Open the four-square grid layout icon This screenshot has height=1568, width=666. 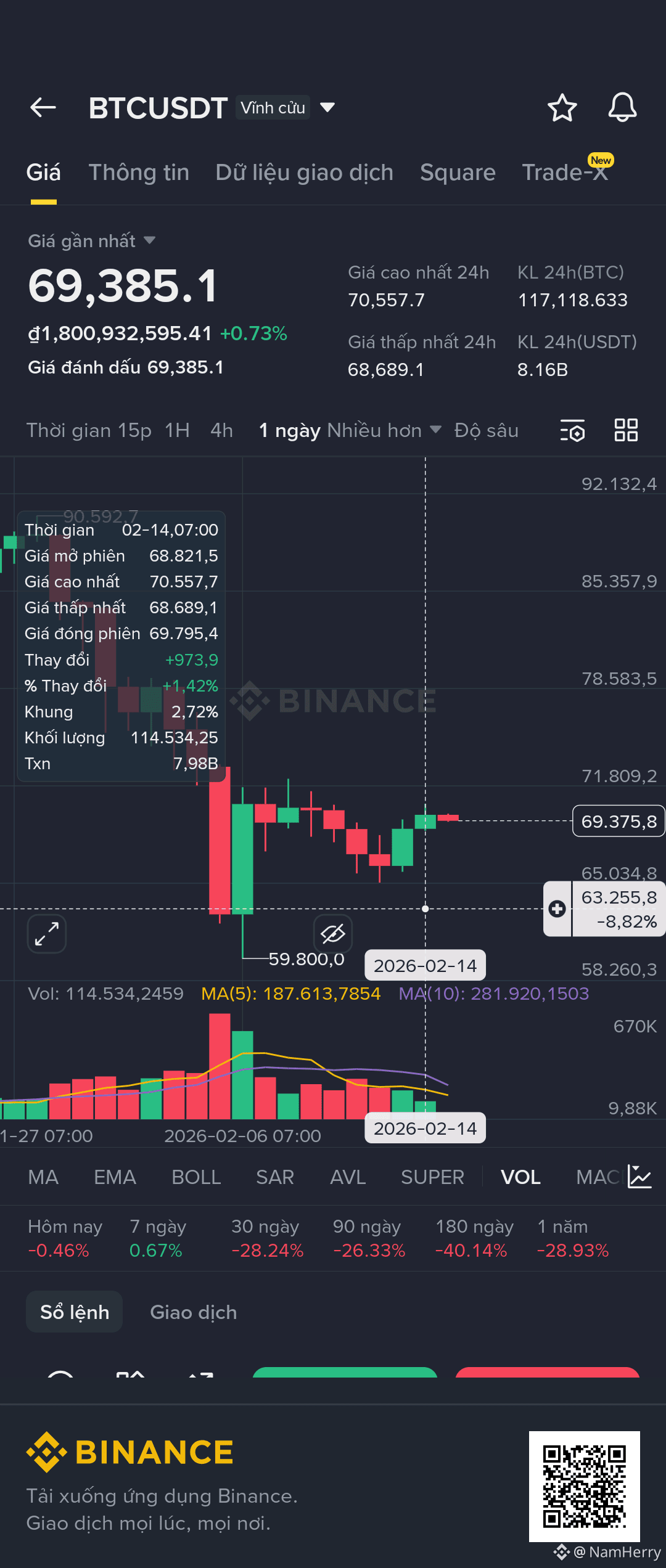coord(626,430)
